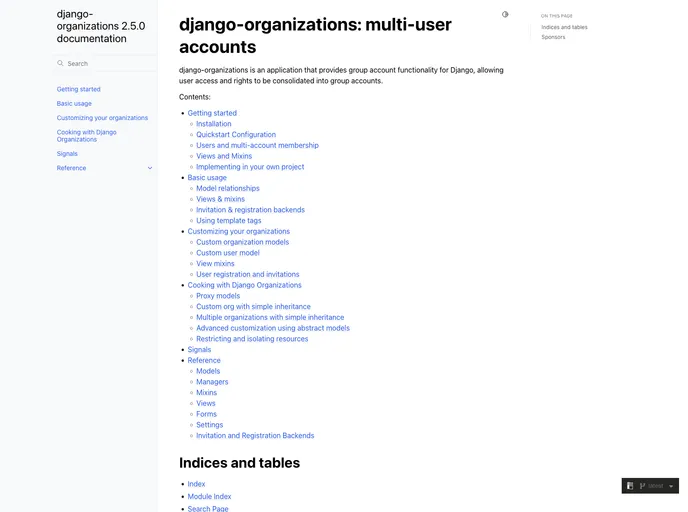The height and width of the screenshot is (512, 688).
Task: Open Advanced customization using abstract models link
Action: coord(273,328)
